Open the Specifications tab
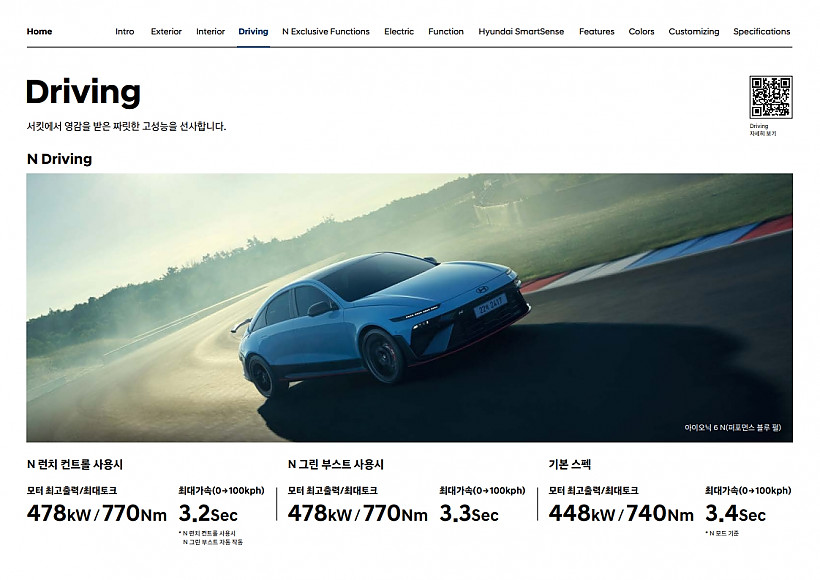The width and height of the screenshot is (820, 580). coord(761,31)
